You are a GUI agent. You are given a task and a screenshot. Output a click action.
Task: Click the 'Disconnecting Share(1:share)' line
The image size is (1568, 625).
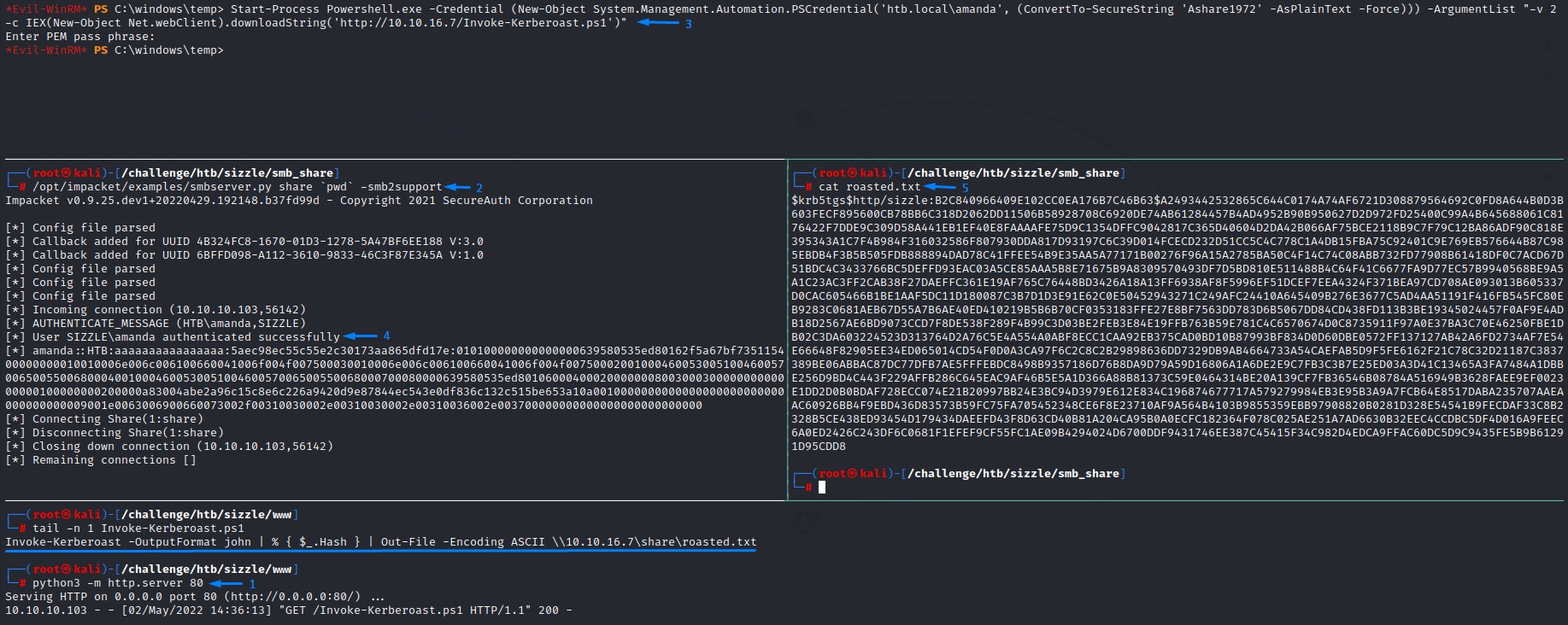point(115,433)
